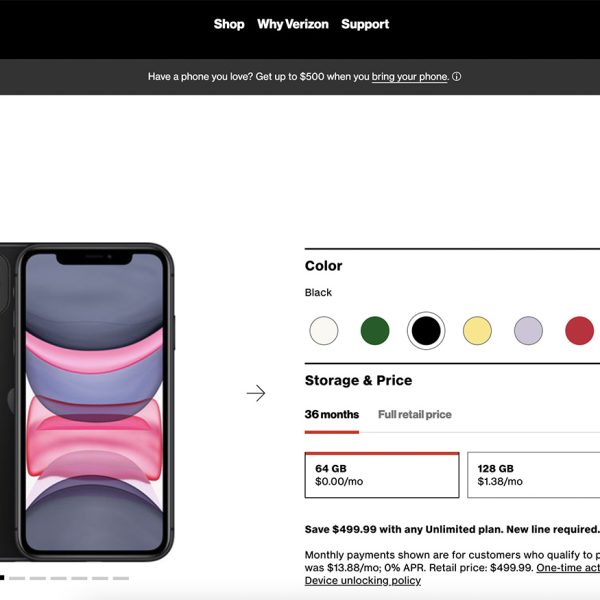Open the Support menu

pos(365,24)
